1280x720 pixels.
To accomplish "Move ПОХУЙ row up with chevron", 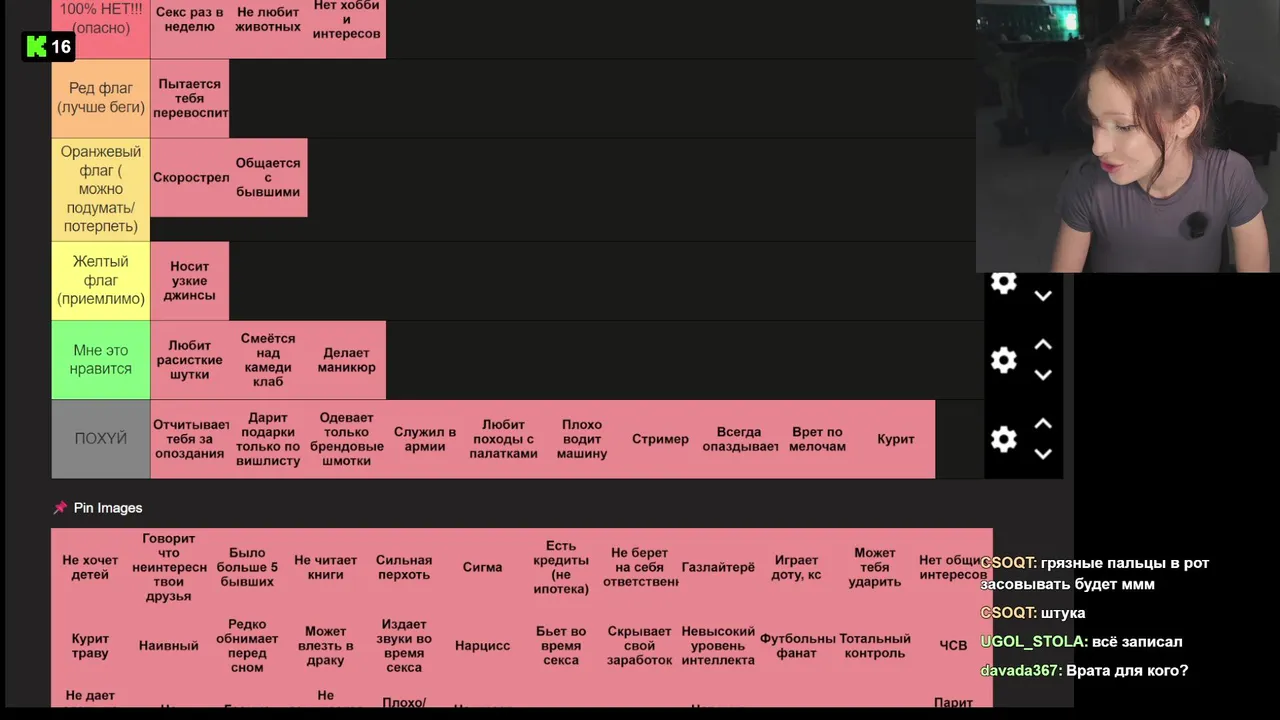I will click(1042, 423).
